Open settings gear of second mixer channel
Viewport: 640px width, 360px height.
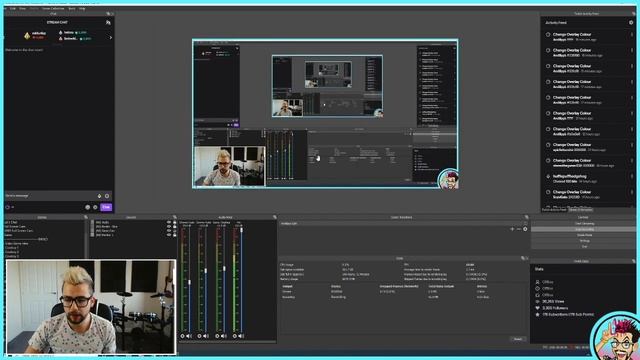[x=200, y=336]
